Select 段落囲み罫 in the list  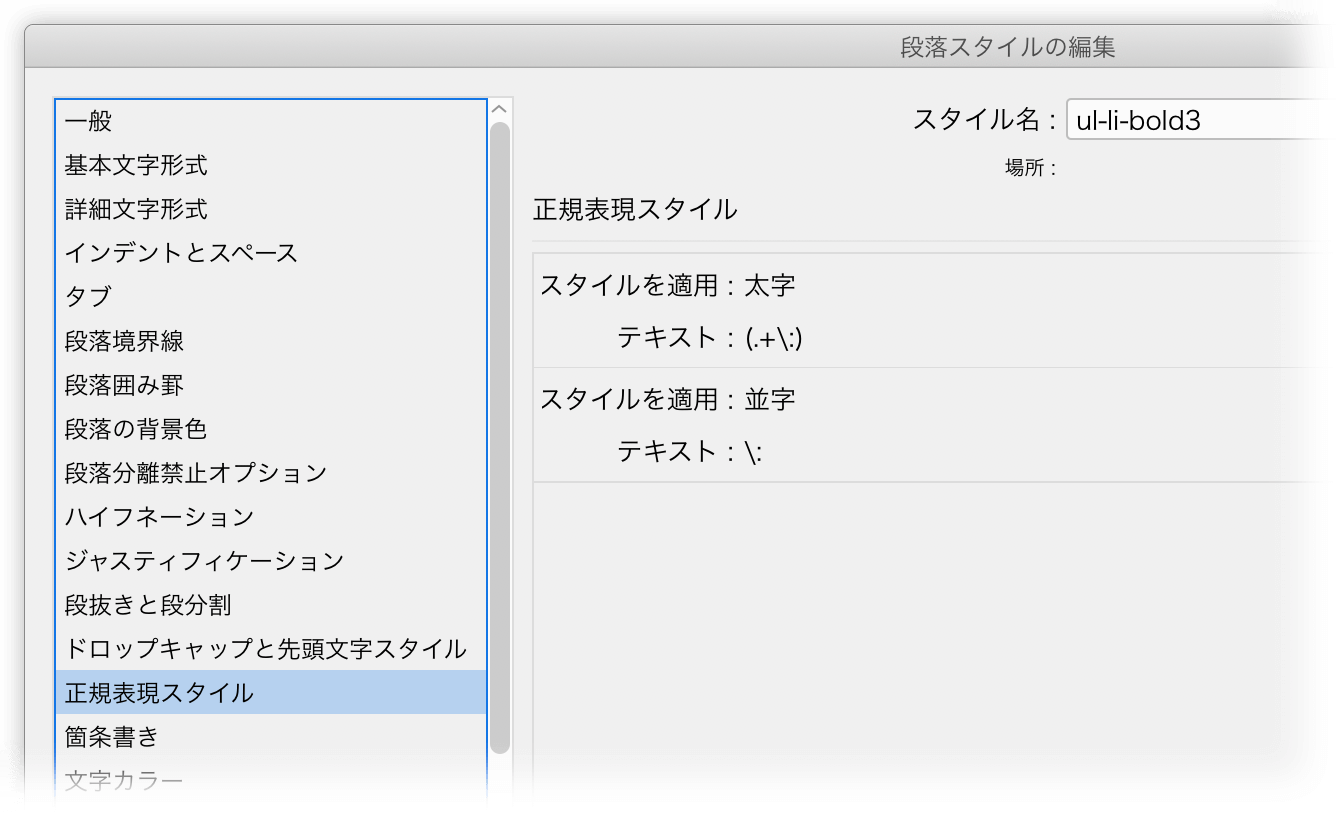click(271, 385)
